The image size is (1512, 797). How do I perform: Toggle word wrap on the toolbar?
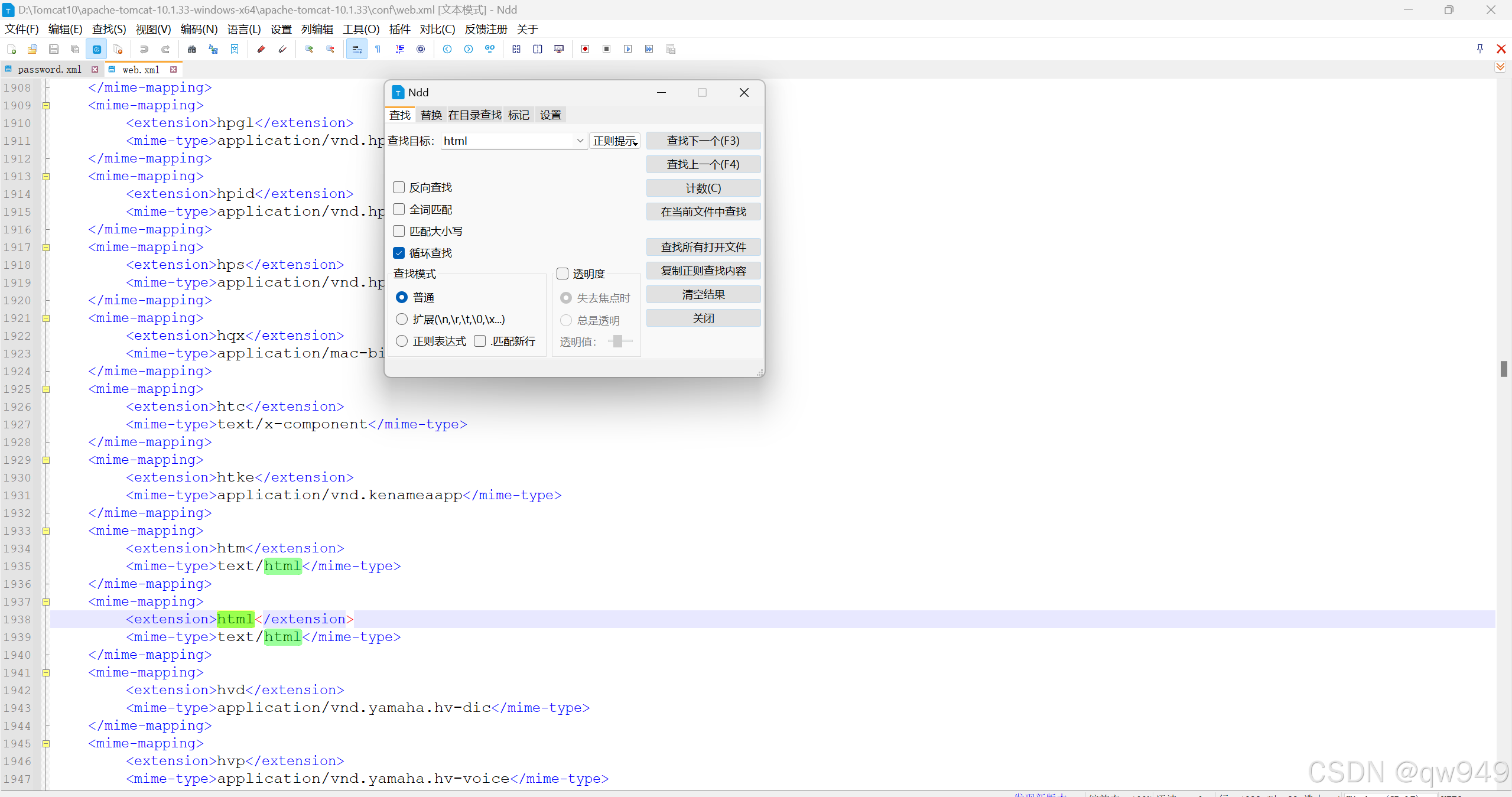(x=356, y=49)
